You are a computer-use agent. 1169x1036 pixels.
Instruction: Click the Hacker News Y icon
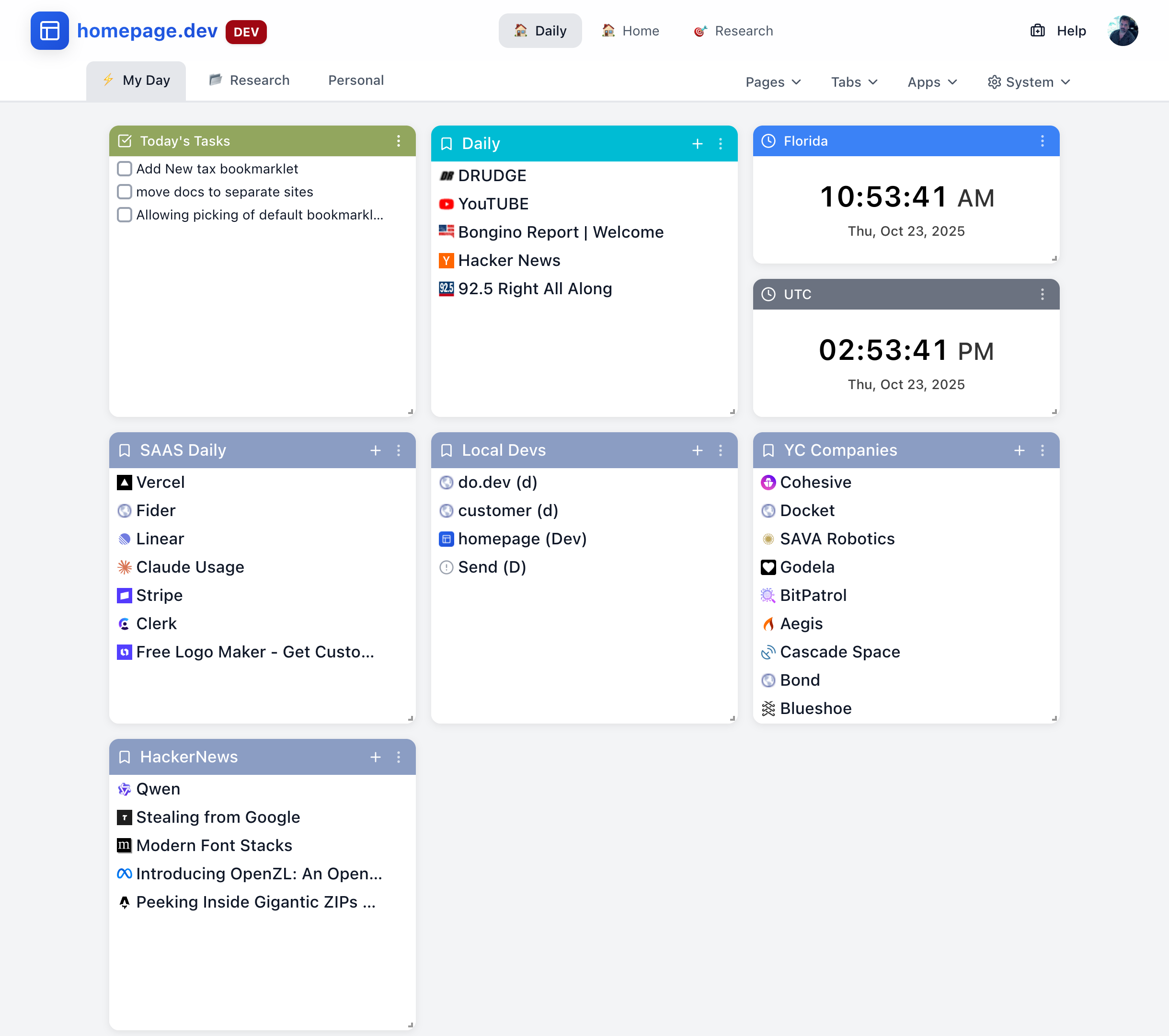[446, 260]
